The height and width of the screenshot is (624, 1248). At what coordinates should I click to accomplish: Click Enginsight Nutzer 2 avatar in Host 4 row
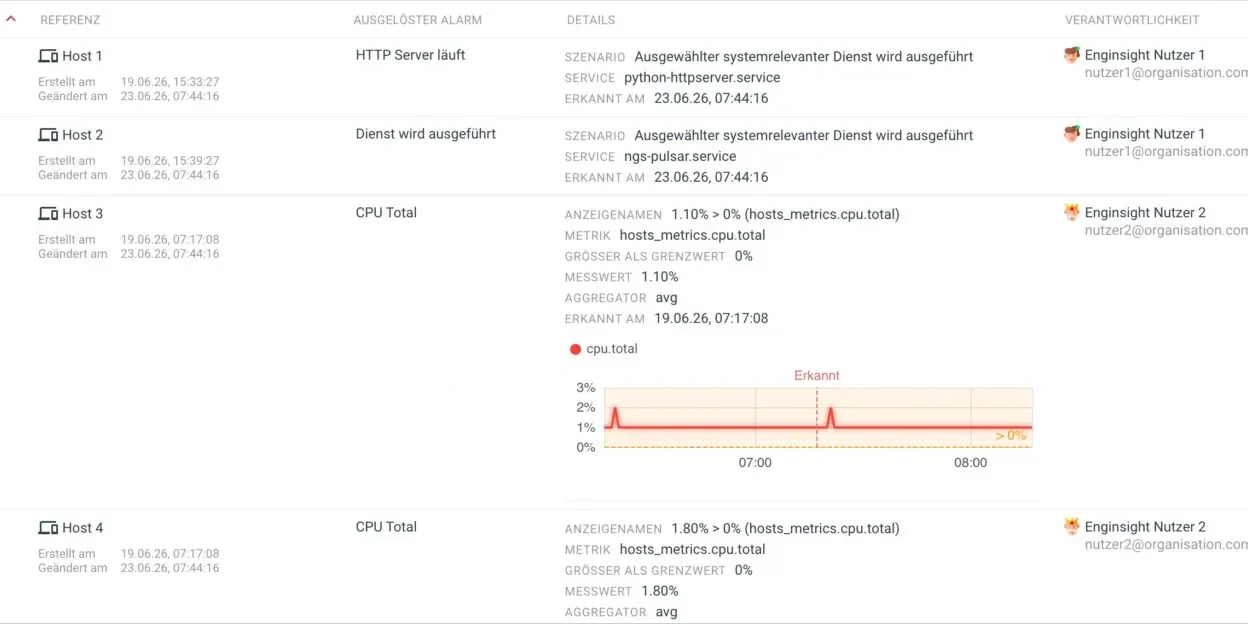tap(1072, 527)
